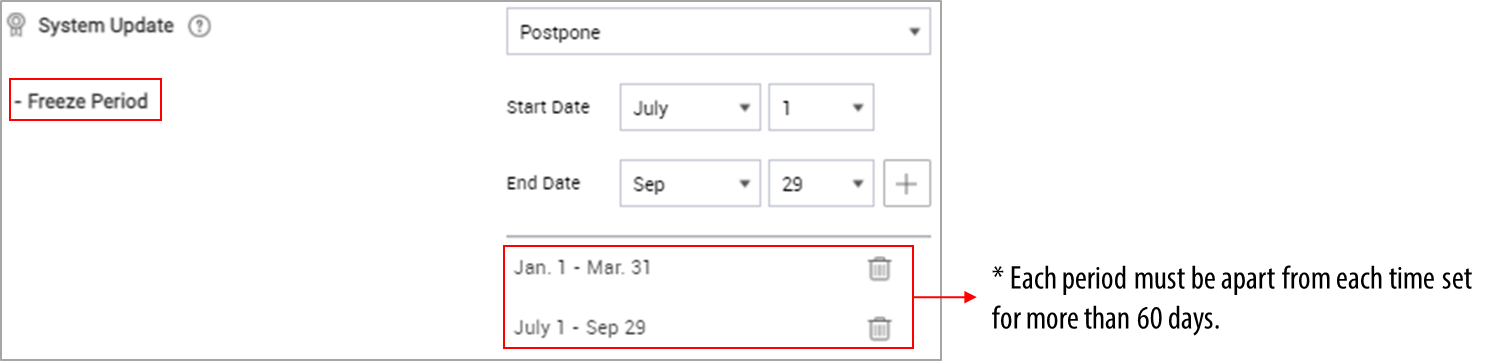This screenshot has height=361, width=1503.
Task: Click the Freeze Period label
Action: (85, 101)
